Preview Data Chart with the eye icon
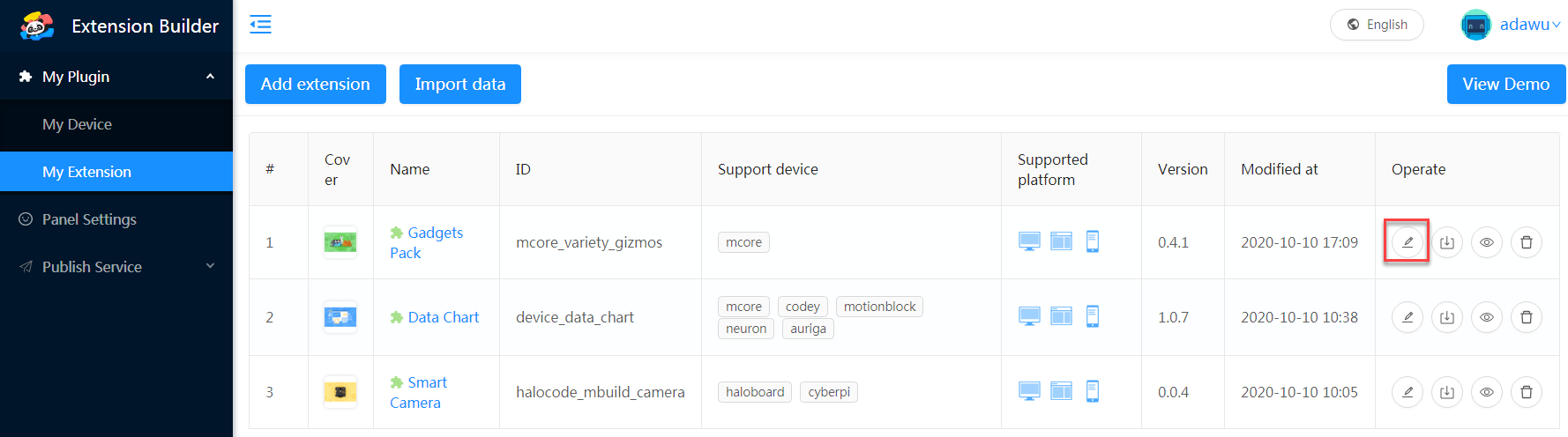This screenshot has height=437, width=1568. pyautogui.click(x=1487, y=317)
